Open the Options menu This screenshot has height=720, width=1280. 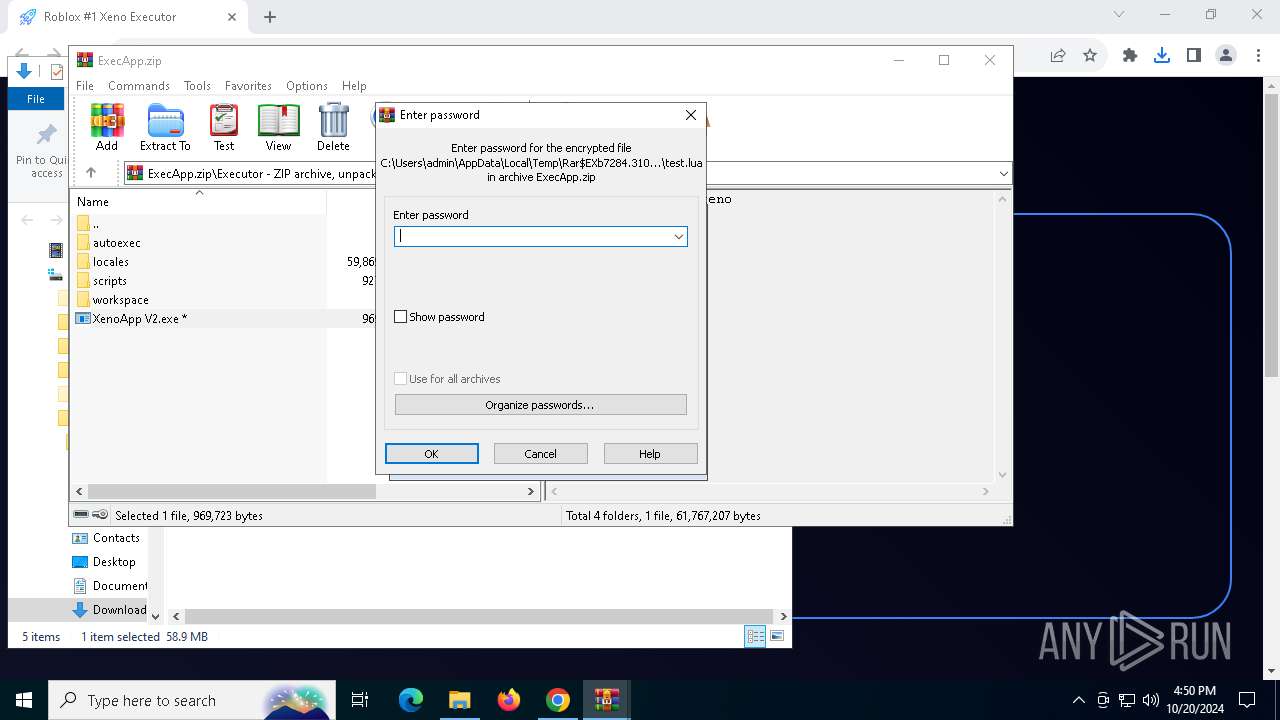306,86
